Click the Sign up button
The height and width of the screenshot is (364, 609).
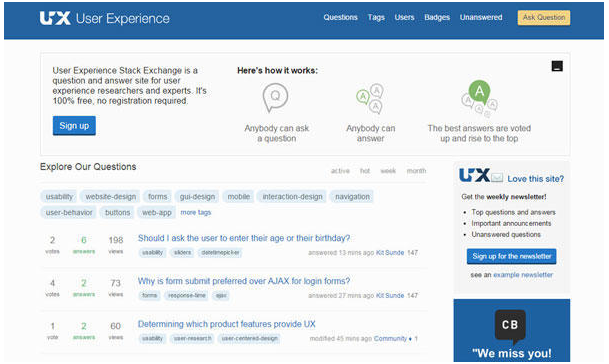tap(74, 125)
